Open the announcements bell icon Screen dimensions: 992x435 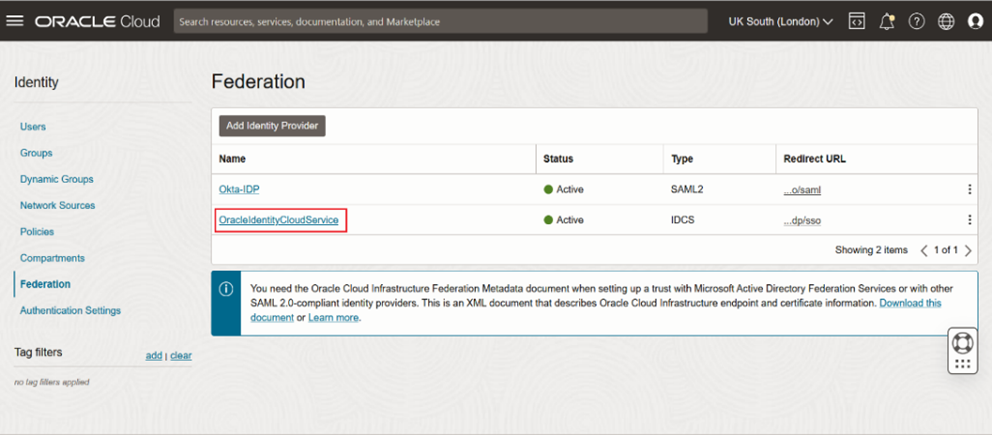pyautogui.click(x=887, y=21)
